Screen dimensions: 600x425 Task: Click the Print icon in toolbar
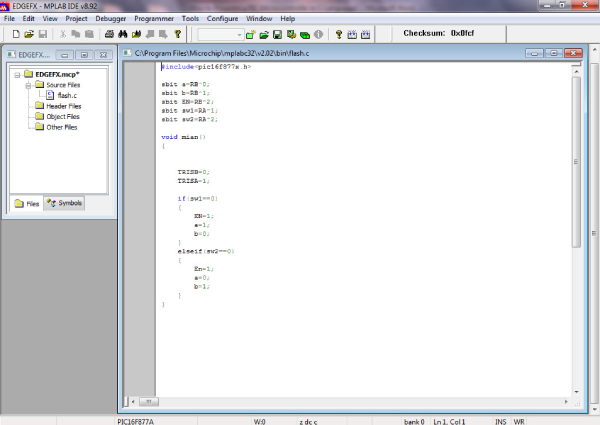(110, 34)
